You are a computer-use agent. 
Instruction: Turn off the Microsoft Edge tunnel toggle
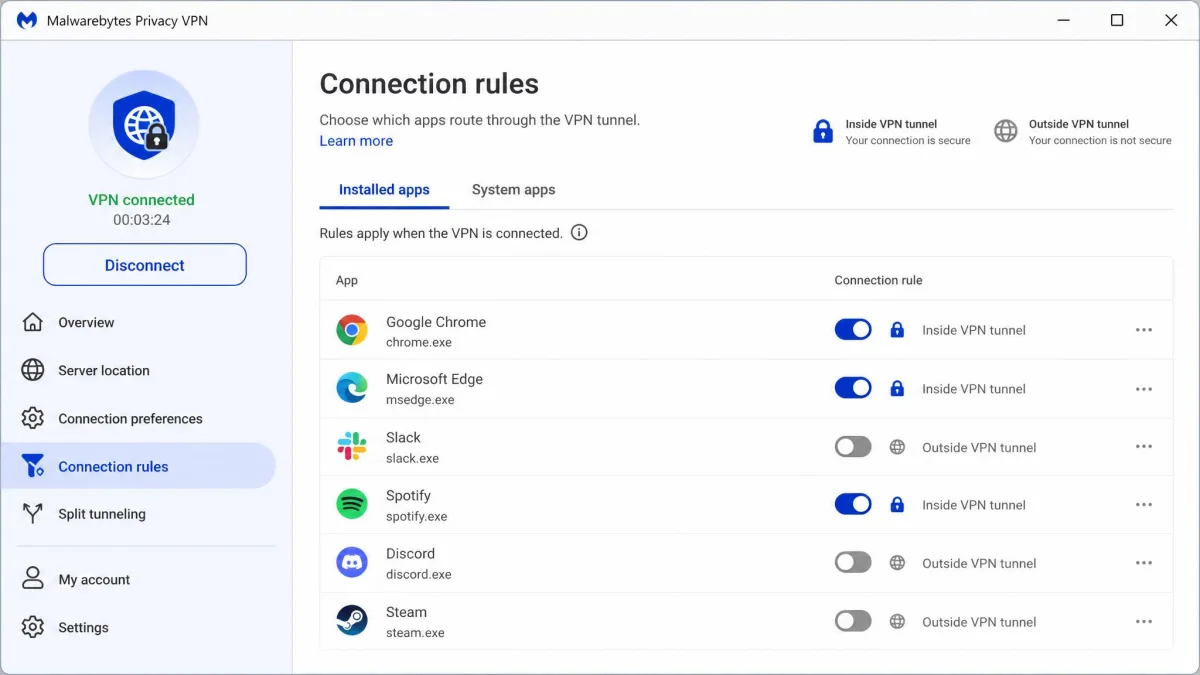[x=853, y=388]
